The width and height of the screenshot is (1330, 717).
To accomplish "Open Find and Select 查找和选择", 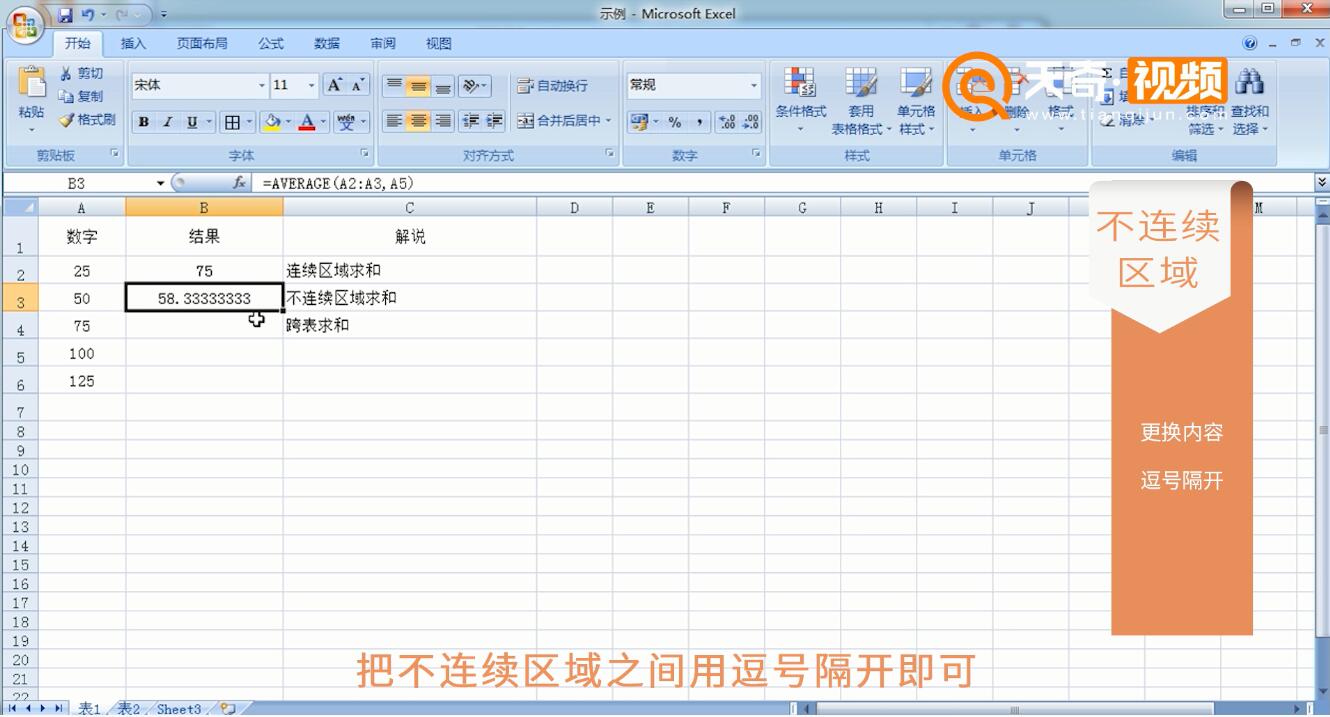I will click(x=1250, y=101).
